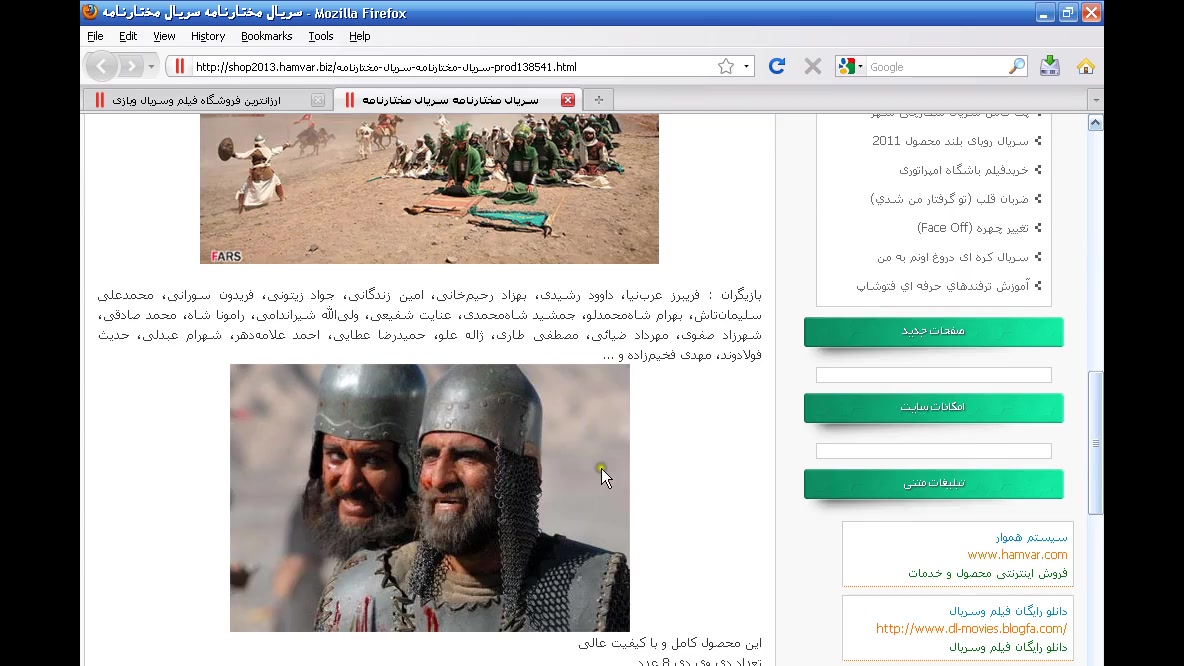Viewport: 1184px width, 666px height.
Task: Click the Google search engine icon
Action: [x=847, y=66]
